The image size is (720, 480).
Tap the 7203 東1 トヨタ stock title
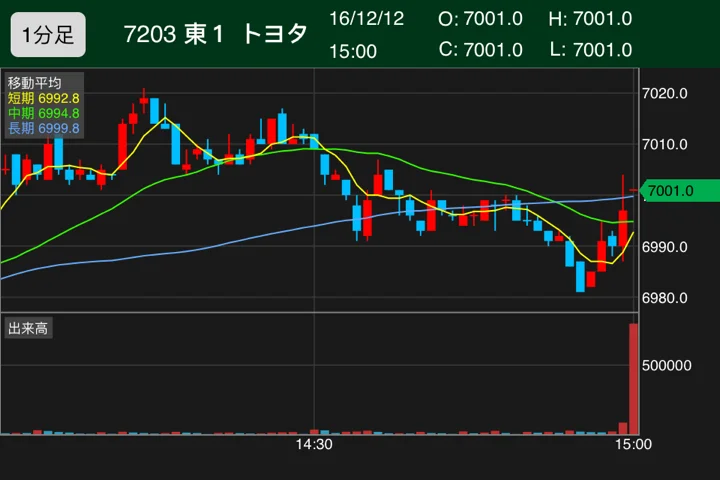pyautogui.click(x=215, y=34)
